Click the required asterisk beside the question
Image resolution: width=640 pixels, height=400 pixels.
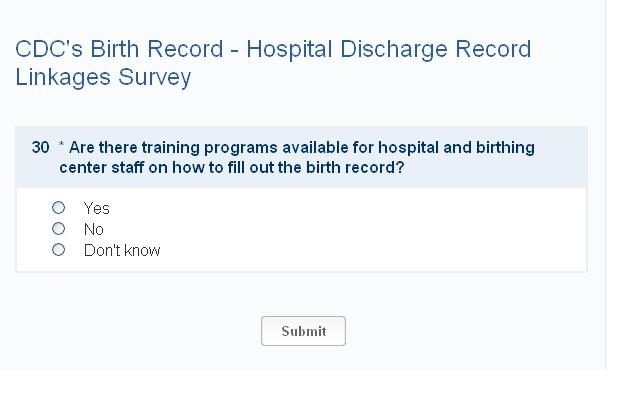coord(62,147)
